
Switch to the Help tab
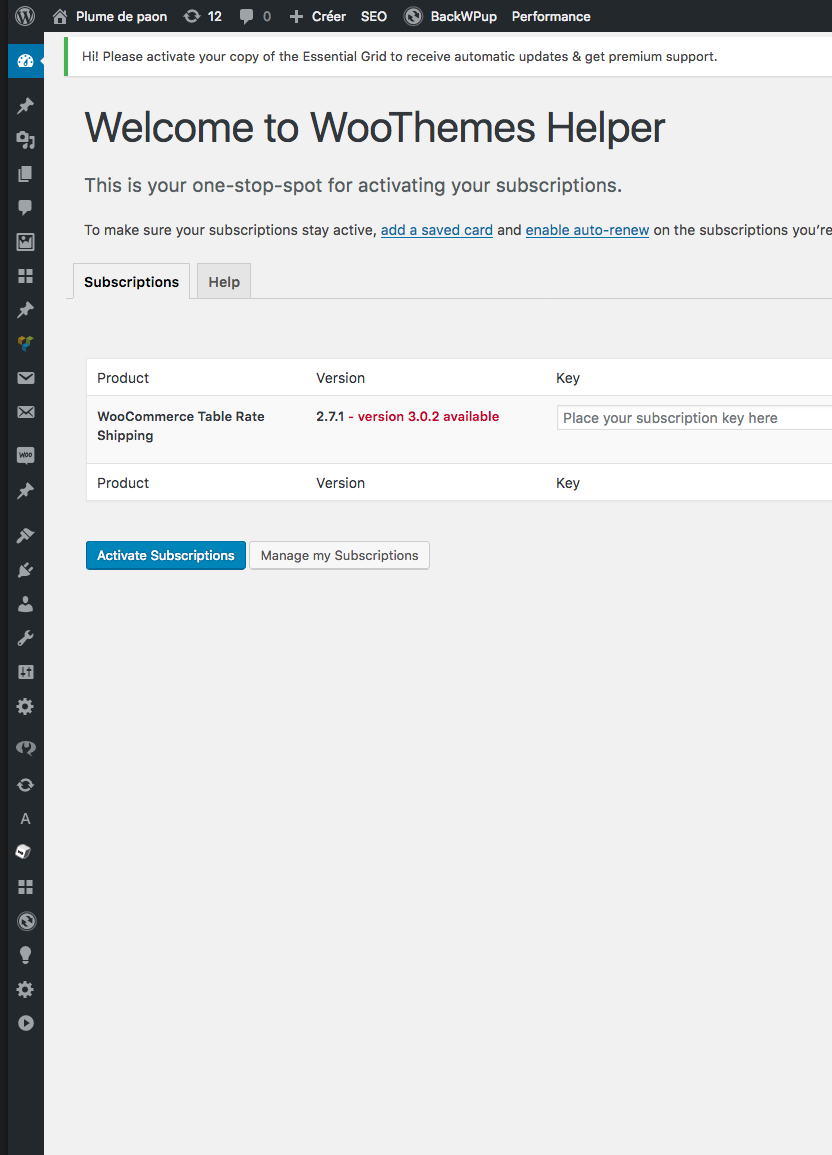224,281
